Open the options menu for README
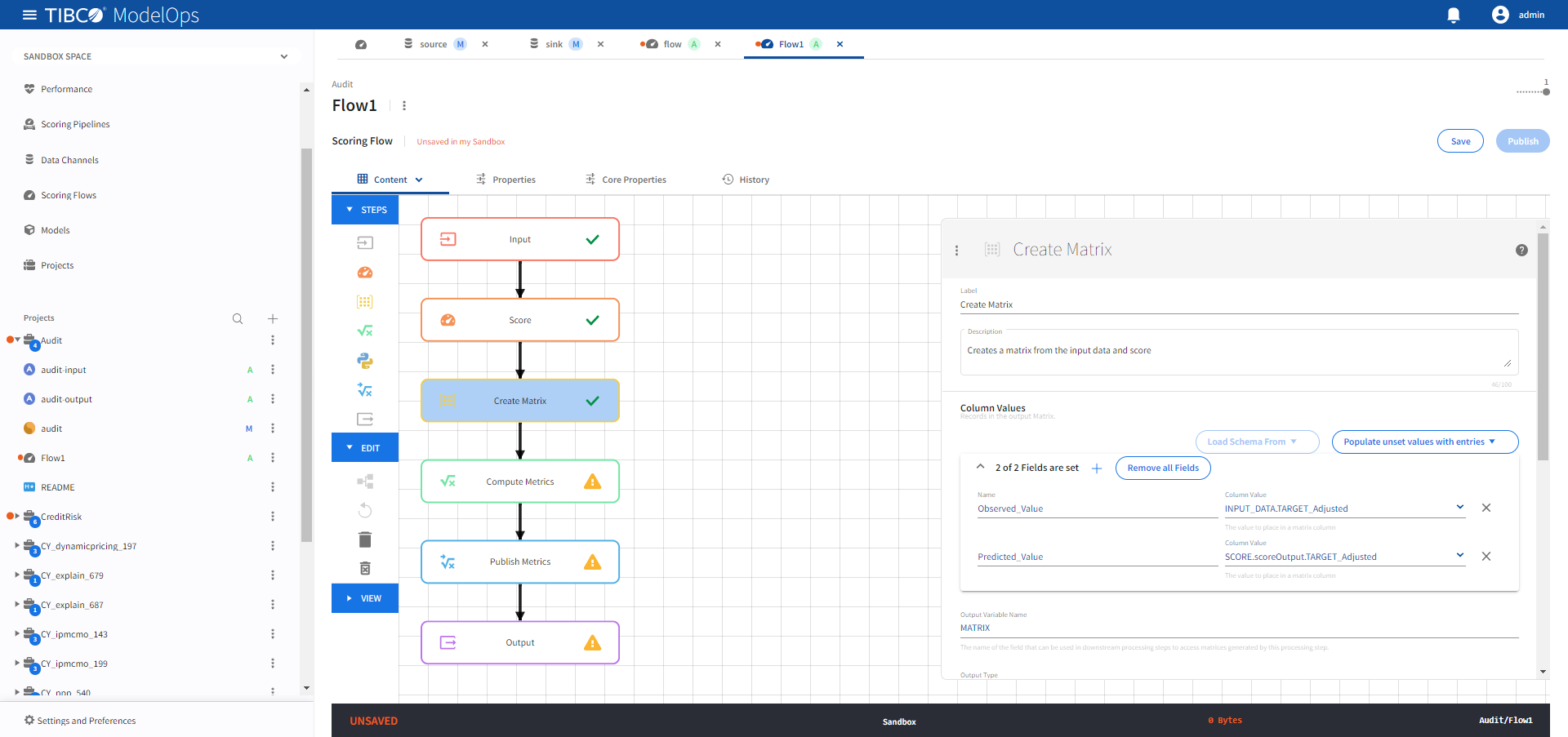 point(273,487)
